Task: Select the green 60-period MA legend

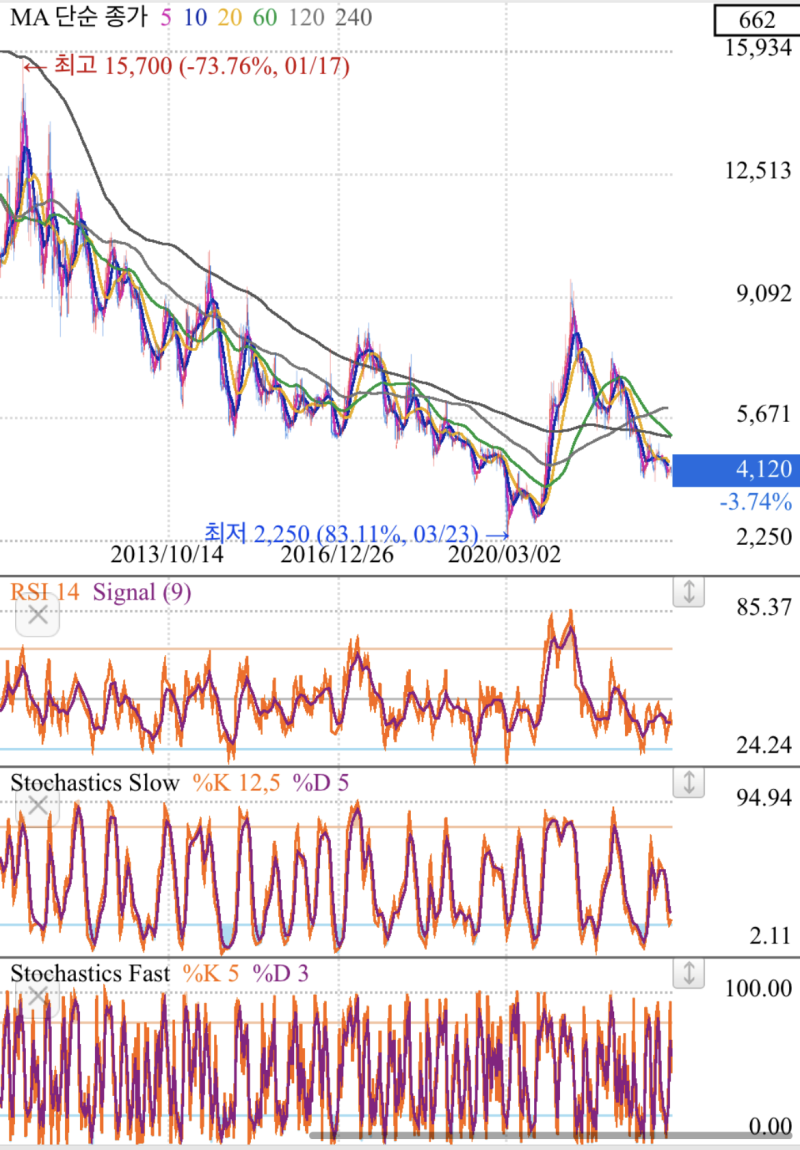Action: (265, 17)
